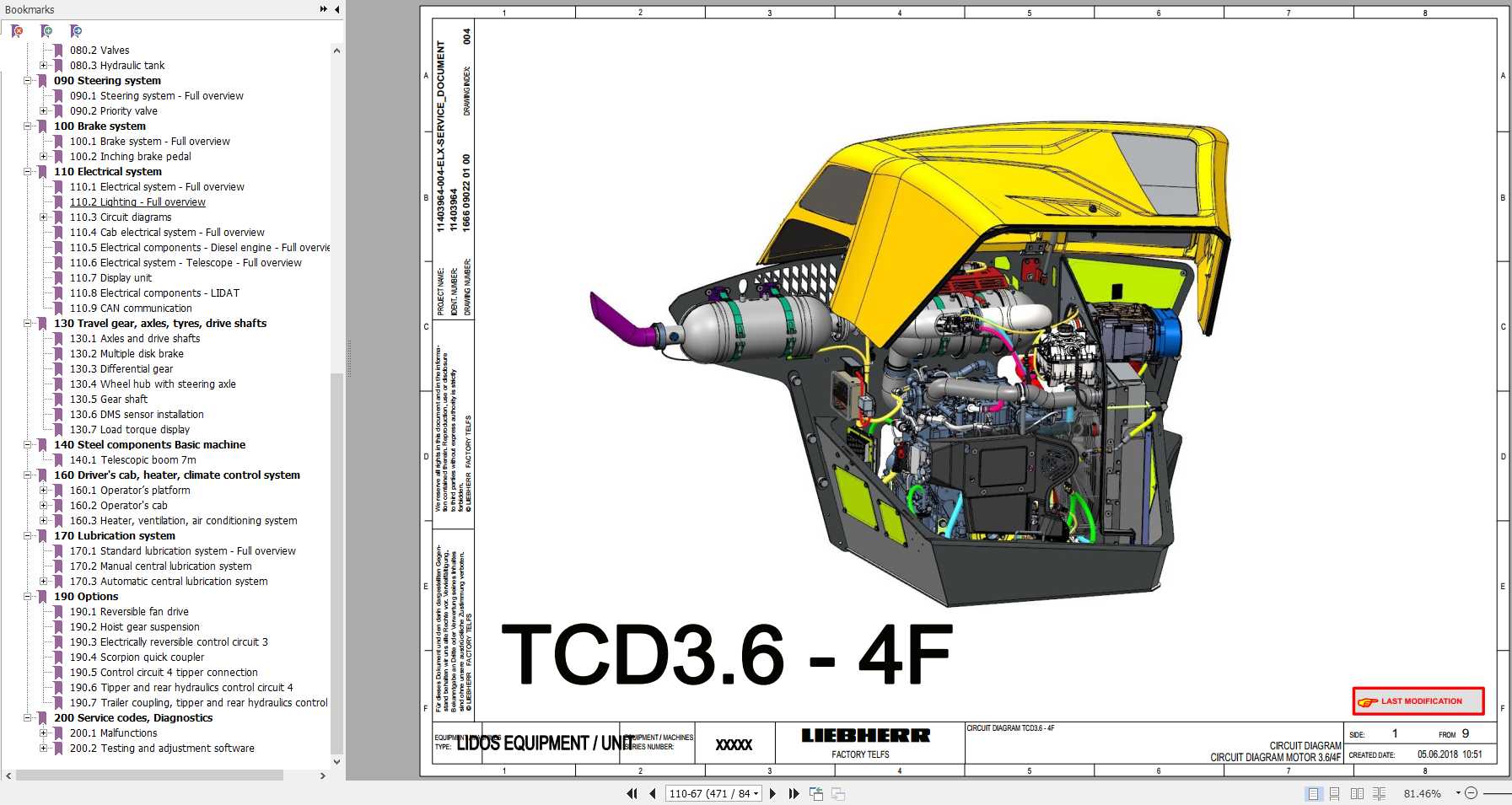Collapse the 110 Electrical system section
This screenshot has width=1512, height=805.
tap(29, 171)
